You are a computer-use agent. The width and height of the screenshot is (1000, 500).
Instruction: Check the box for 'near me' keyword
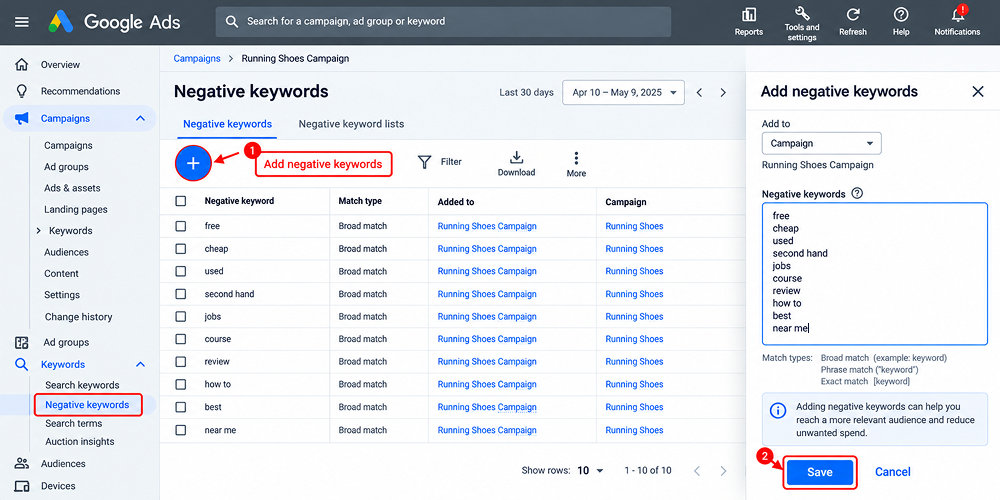click(x=181, y=430)
